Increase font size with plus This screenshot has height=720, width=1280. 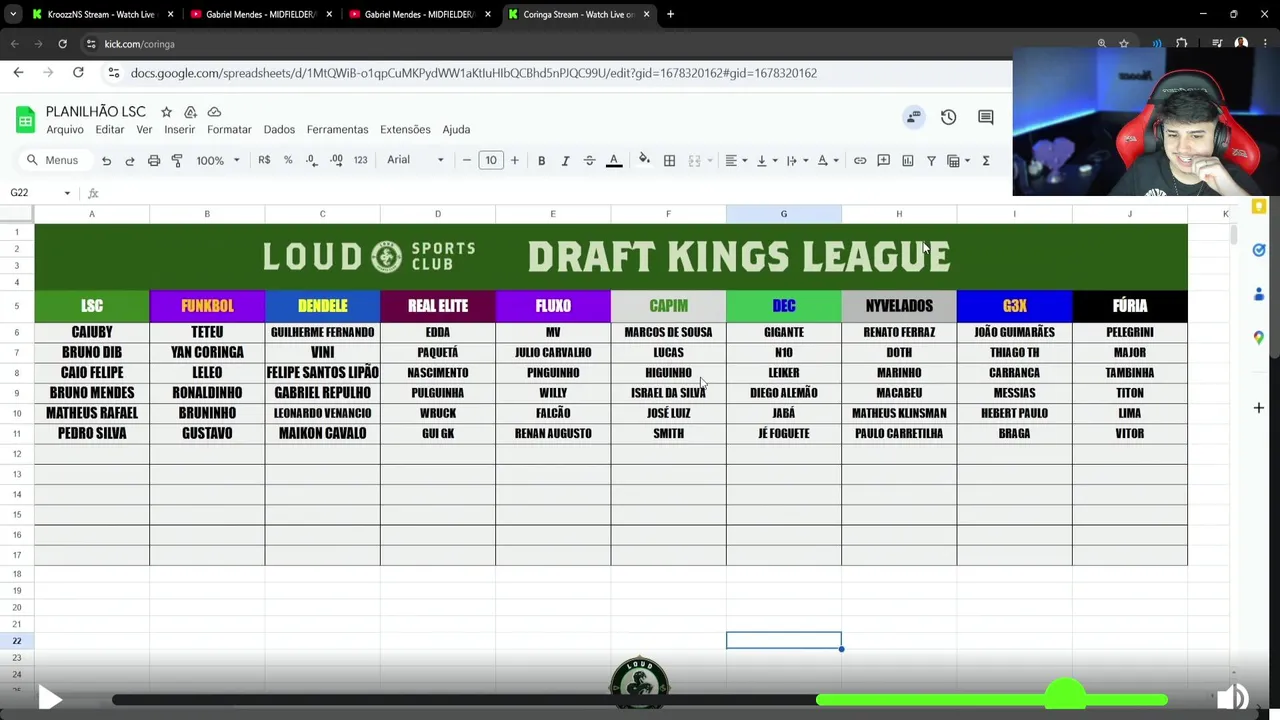coord(515,160)
